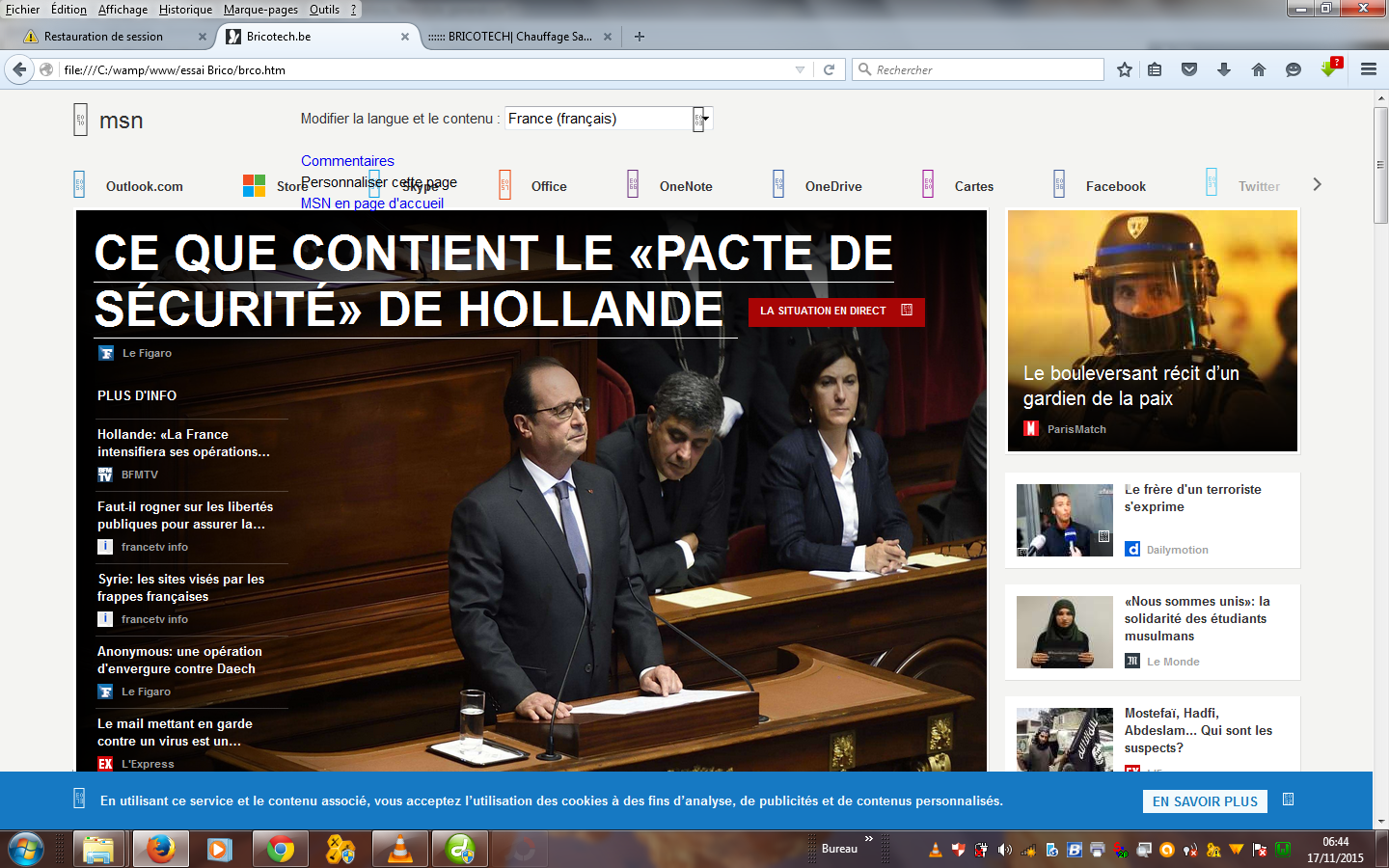Click in the Rechercher search field
This screenshot has width=1389, height=868.
[x=978, y=69]
